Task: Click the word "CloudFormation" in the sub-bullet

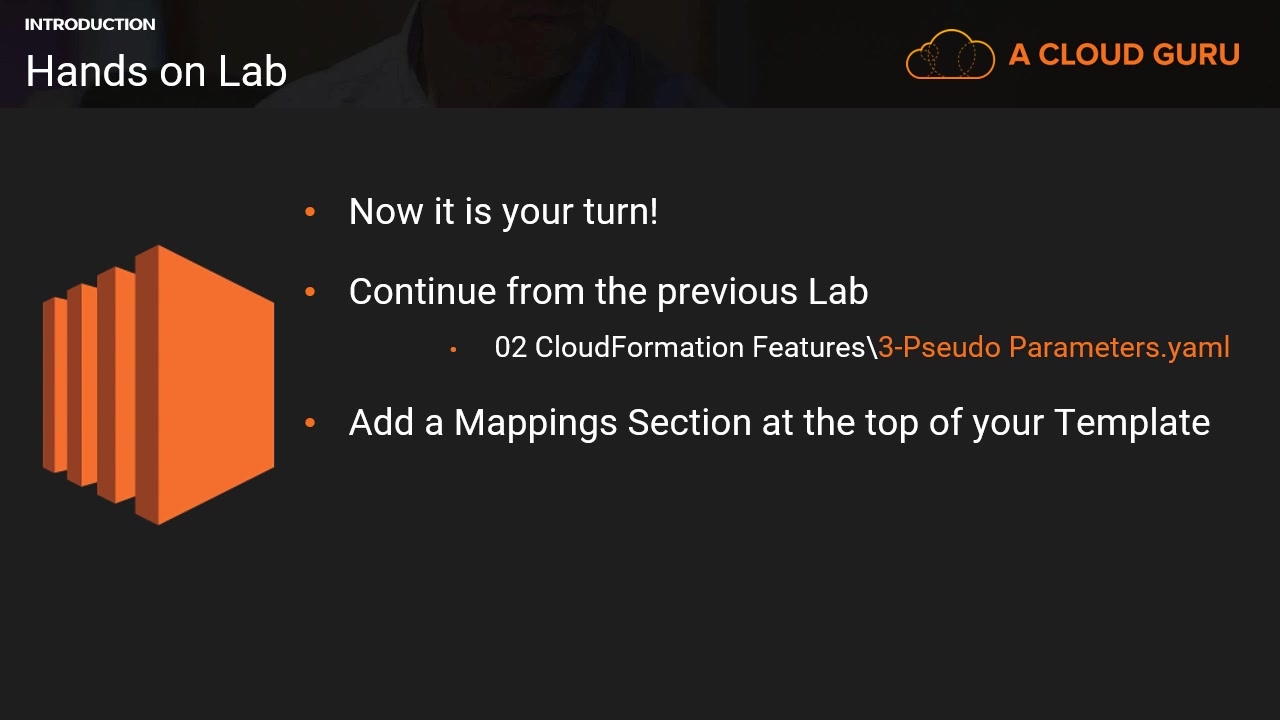Action: [639, 347]
